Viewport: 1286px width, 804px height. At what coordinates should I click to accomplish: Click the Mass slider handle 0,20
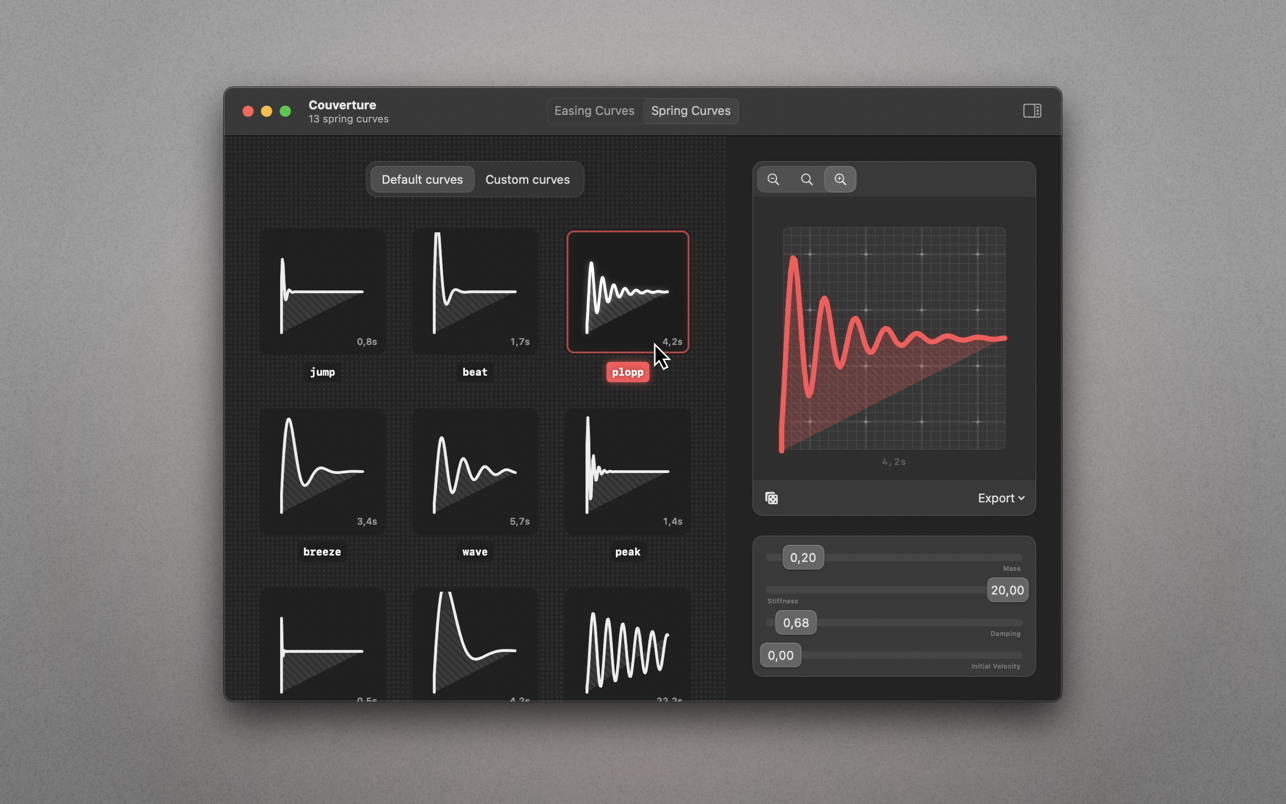pyautogui.click(x=803, y=557)
